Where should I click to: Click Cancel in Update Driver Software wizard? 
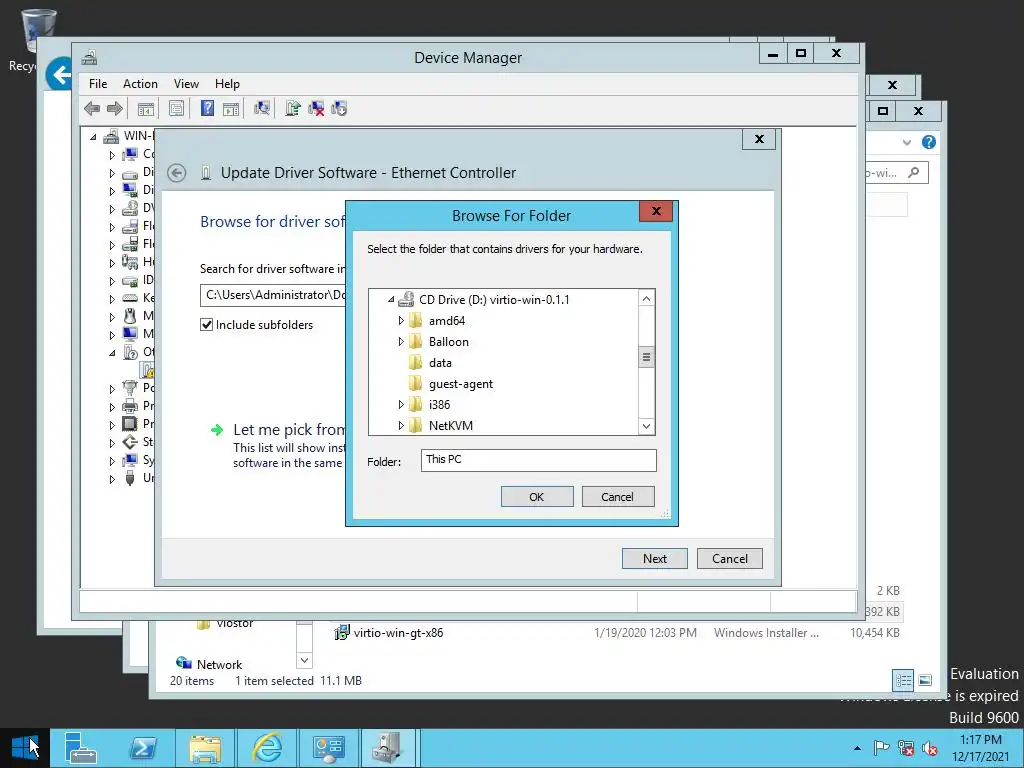click(729, 558)
